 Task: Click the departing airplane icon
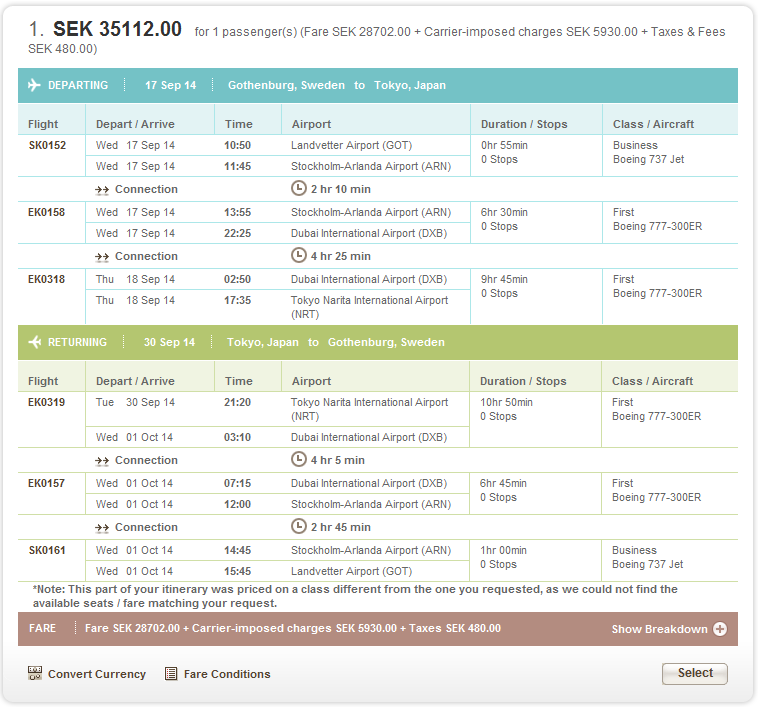tap(35, 86)
